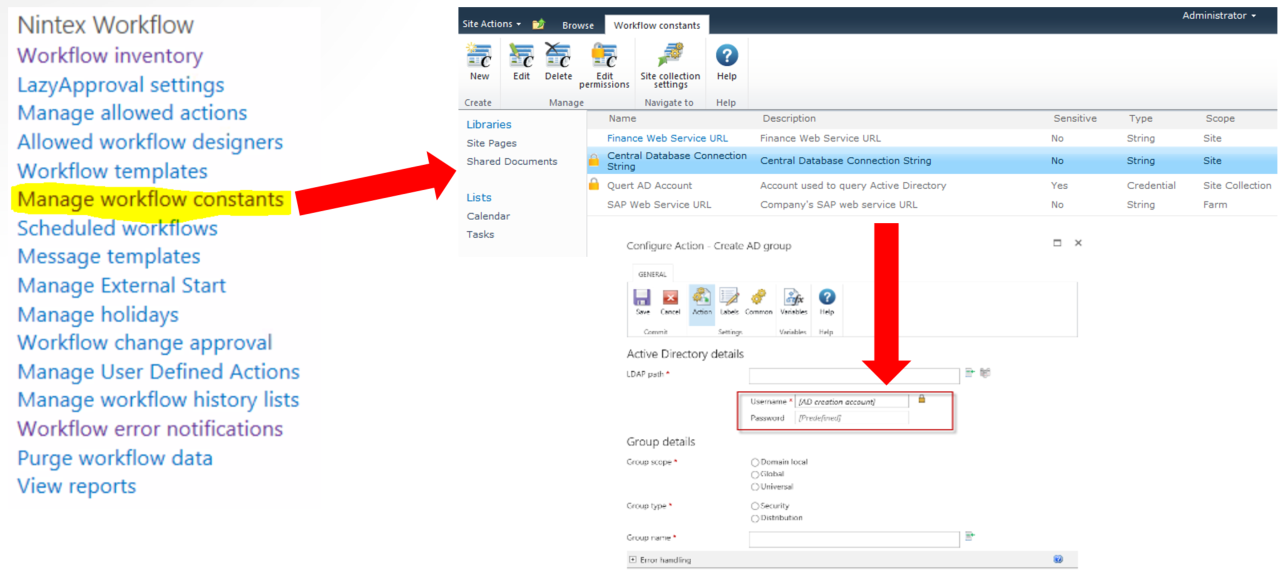Click the LDAP picker icon
This screenshot has width=1288, height=579.
coord(985,373)
